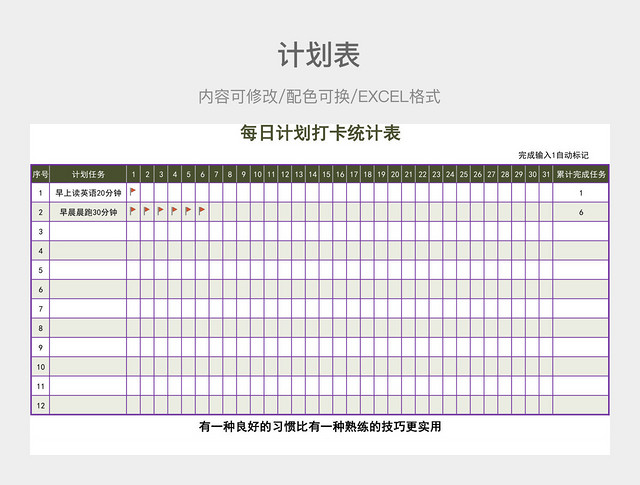Click the task cell 早上读英语20分钟
The image size is (640, 485).
(x=88, y=193)
